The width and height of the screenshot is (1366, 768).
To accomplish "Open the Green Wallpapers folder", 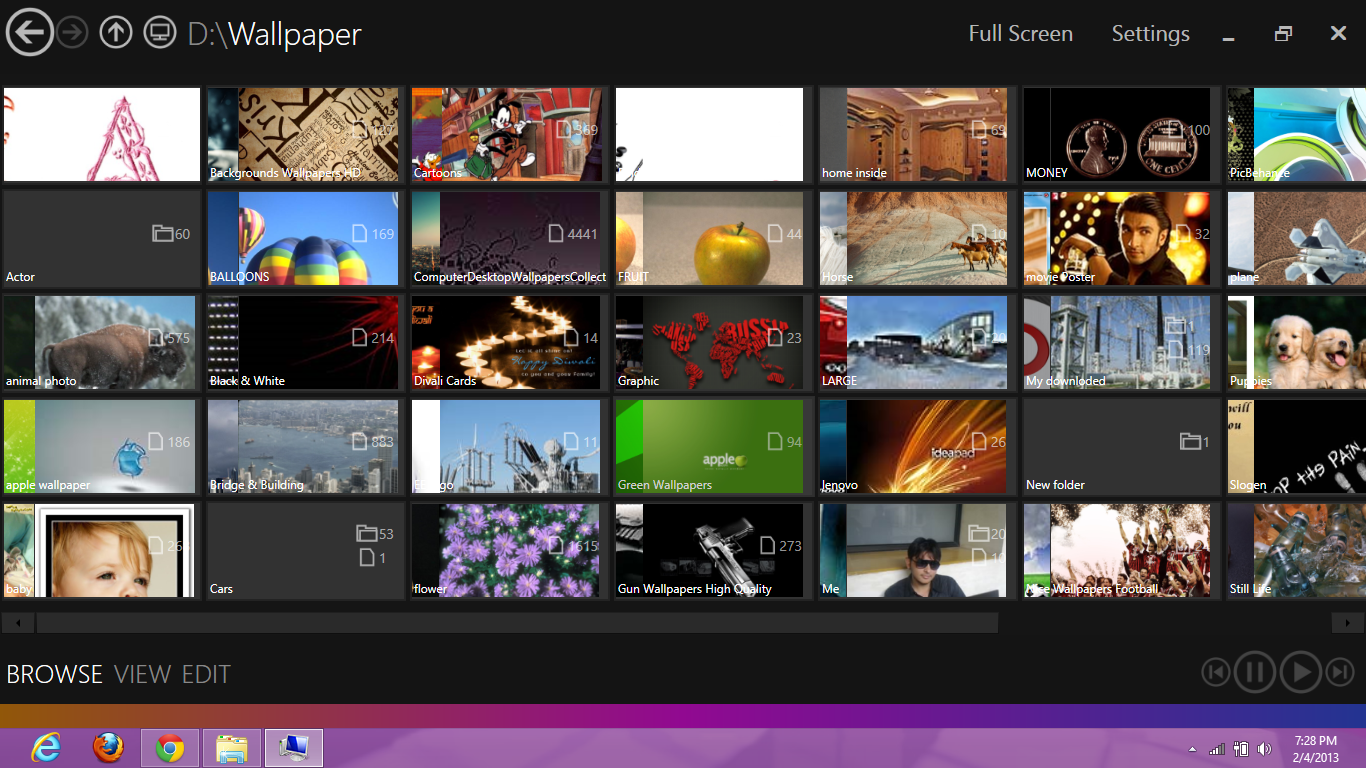I will pos(712,446).
